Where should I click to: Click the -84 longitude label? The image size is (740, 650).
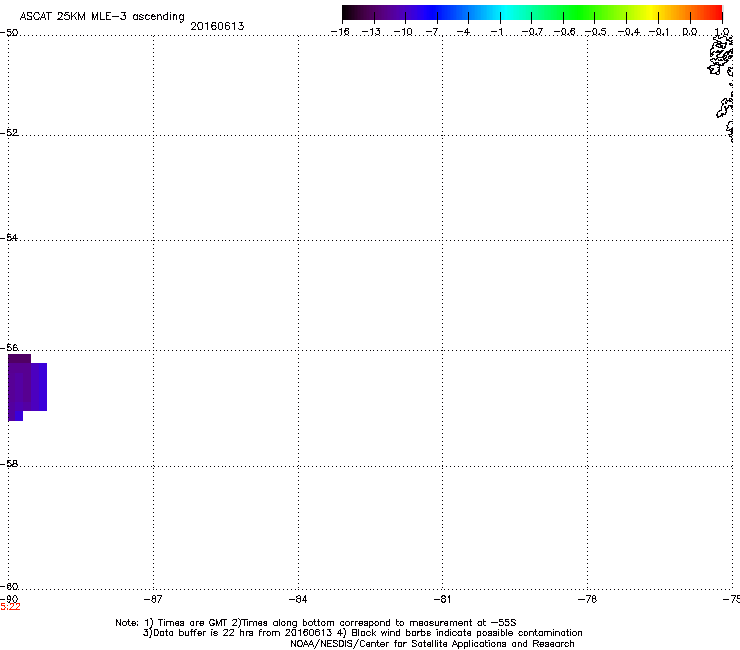(298, 599)
